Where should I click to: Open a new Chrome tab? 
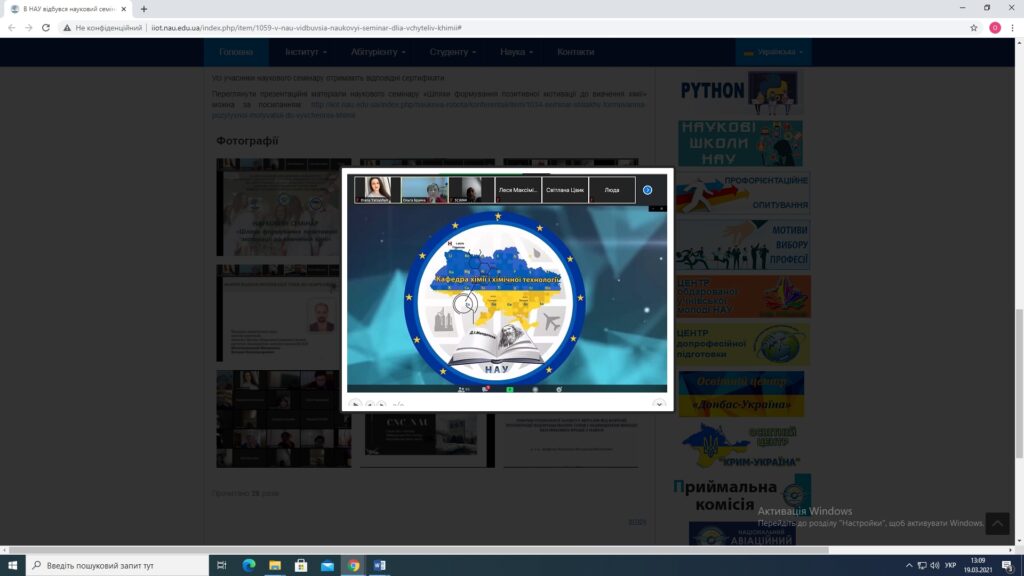(144, 9)
